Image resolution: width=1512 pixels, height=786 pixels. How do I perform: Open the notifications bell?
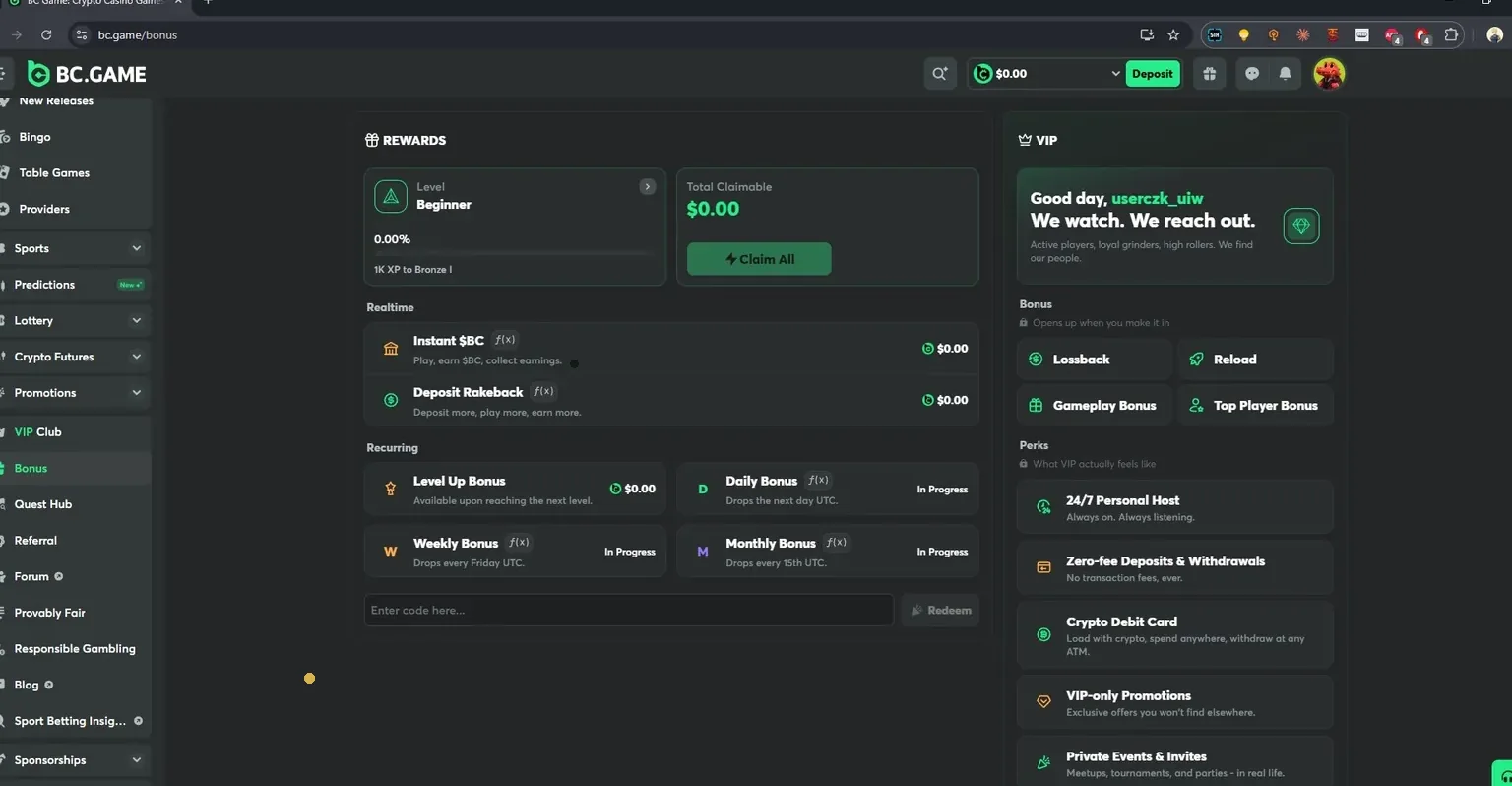1285,74
